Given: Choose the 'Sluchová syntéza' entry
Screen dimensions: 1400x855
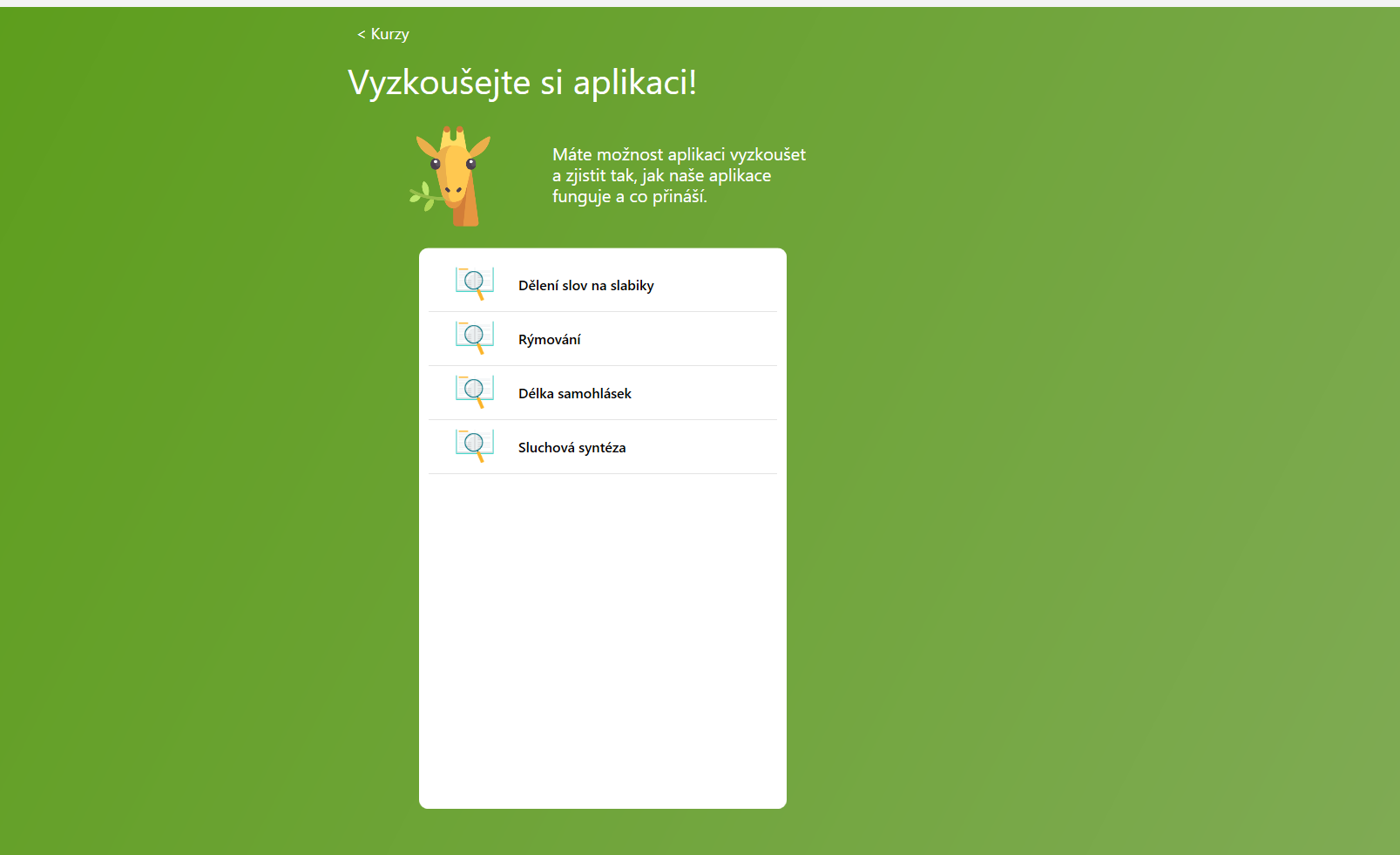Looking at the screenshot, I should click(x=603, y=447).
